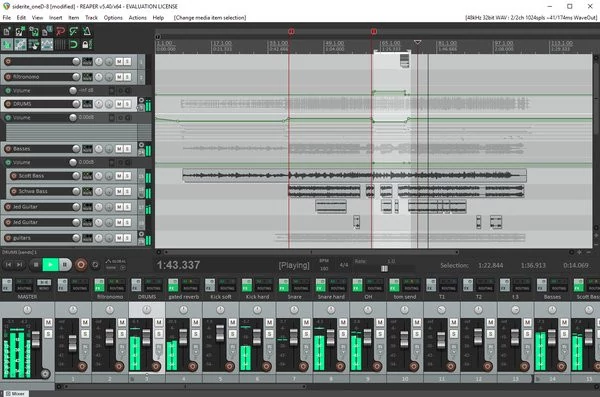Image resolution: width=600 pixels, height=397 pixels.
Task: Open the Options menu
Action: click(x=113, y=18)
